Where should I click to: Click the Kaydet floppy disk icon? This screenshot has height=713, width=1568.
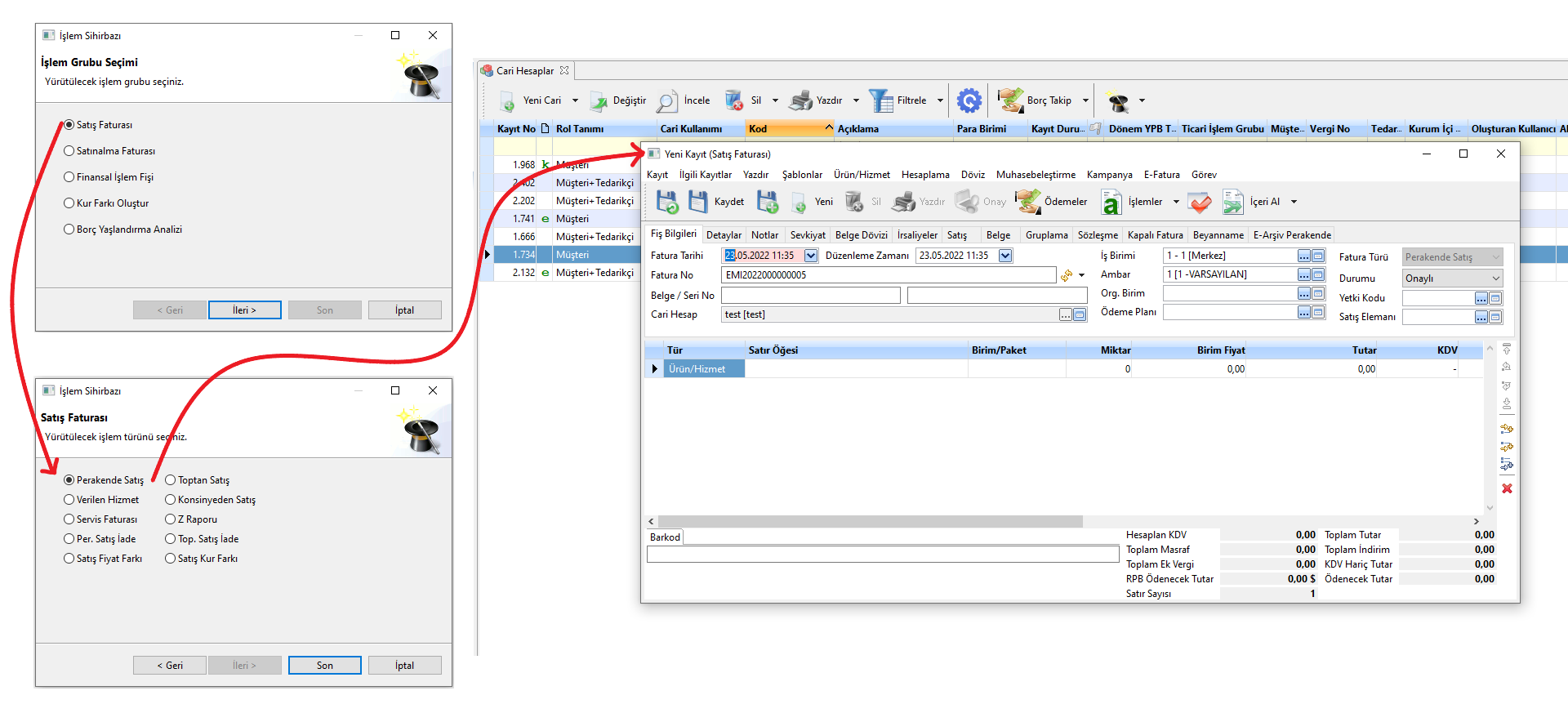[698, 202]
